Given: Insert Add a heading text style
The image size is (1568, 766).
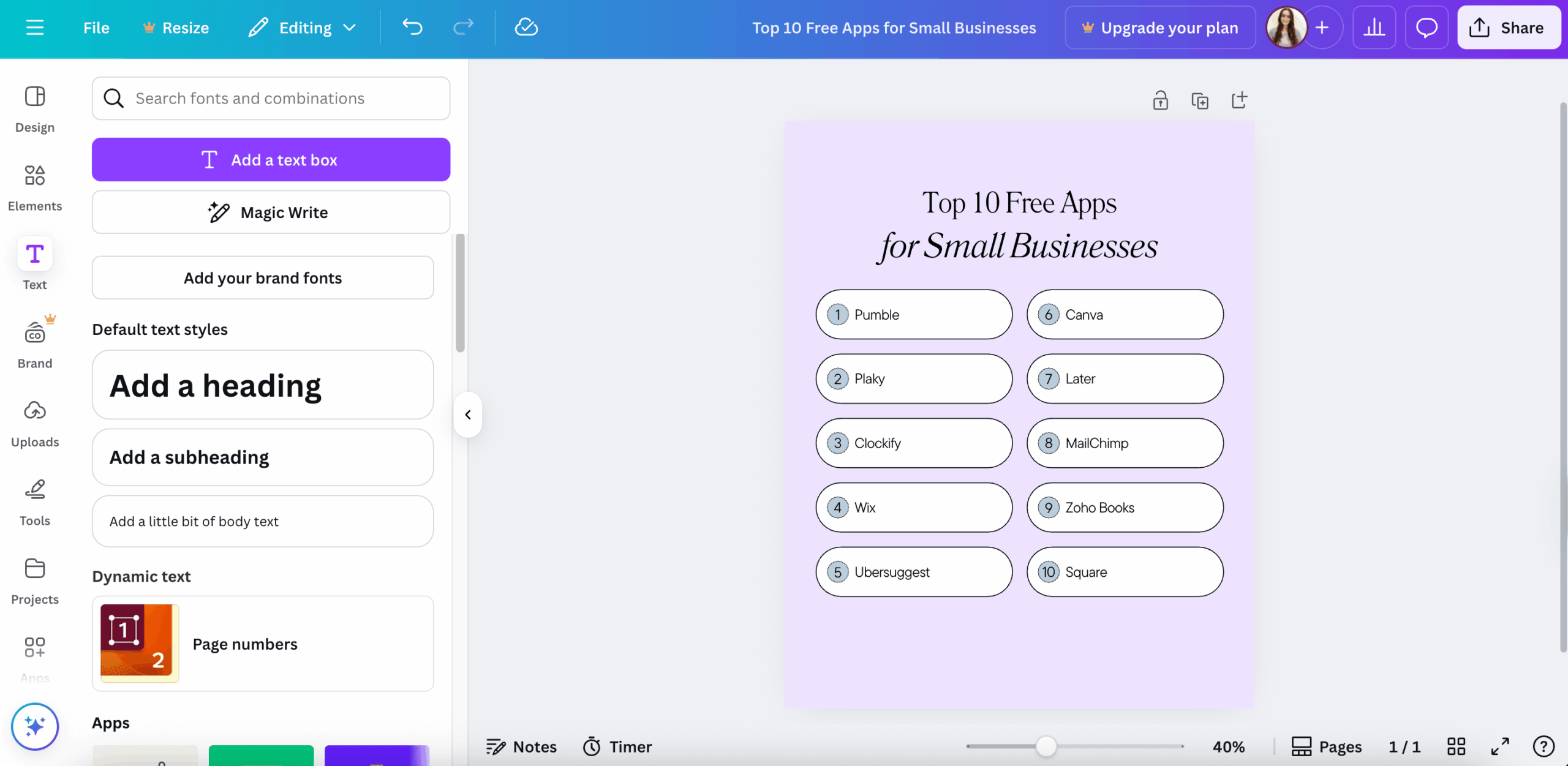Looking at the screenshot, I should click(x=263, y=385).
